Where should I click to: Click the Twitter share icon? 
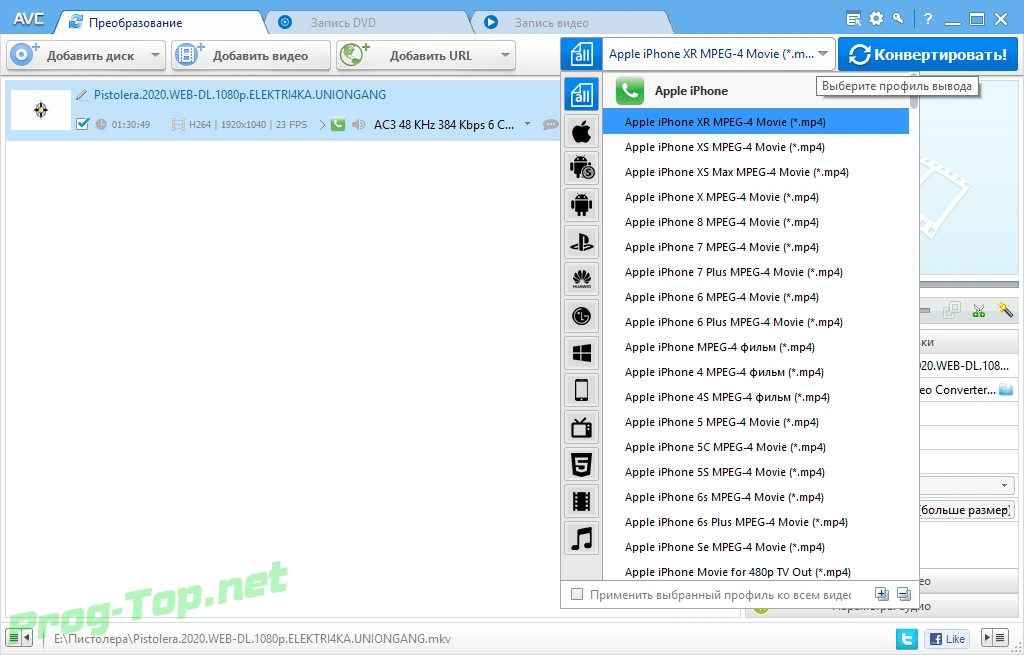tap(906, 639)
